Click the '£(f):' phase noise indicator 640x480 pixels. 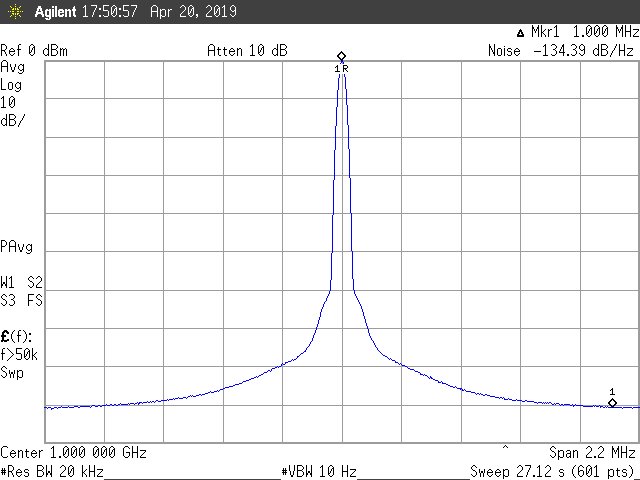tap(16, 337)
